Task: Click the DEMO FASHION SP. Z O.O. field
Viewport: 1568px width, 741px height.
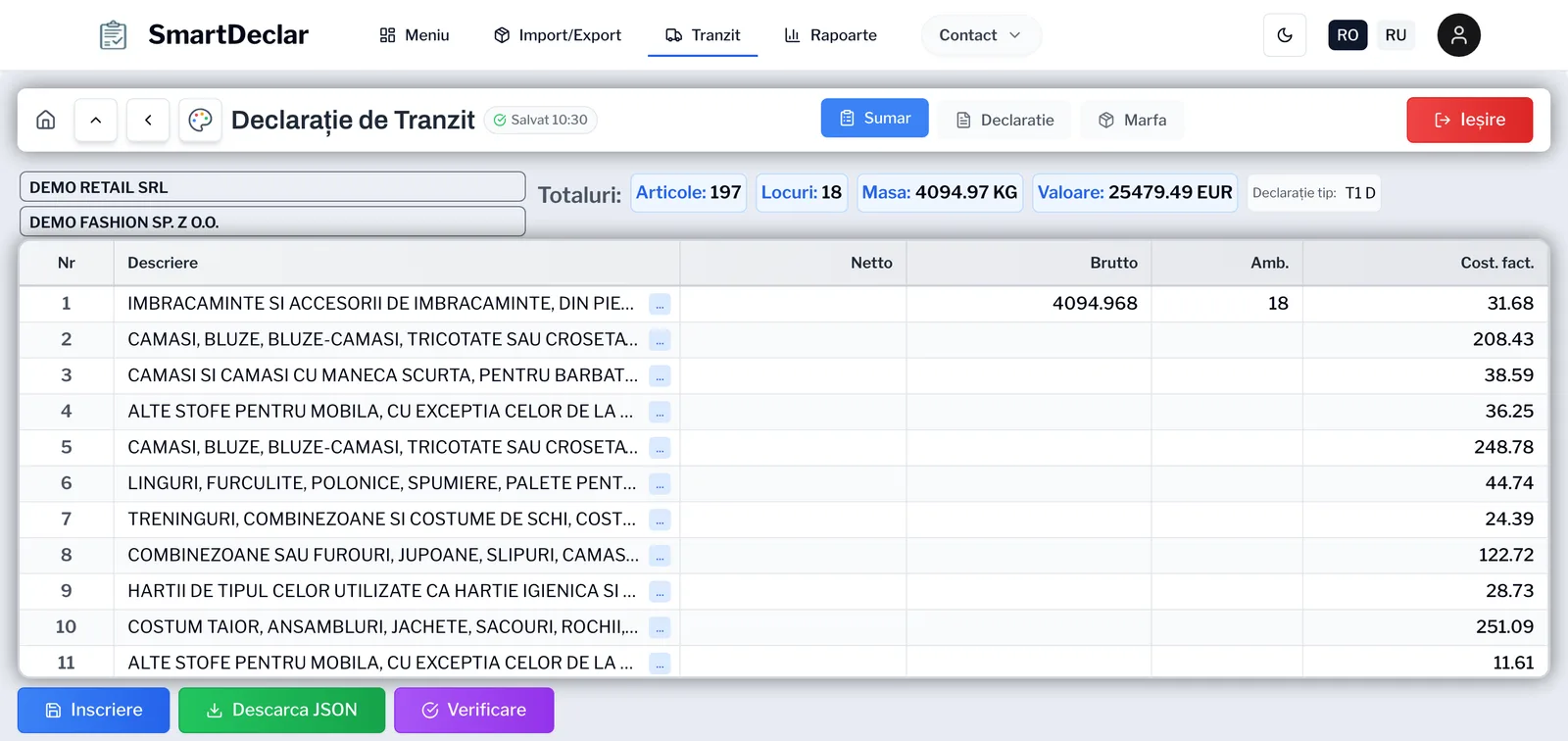Action: (x=272, y=222)
